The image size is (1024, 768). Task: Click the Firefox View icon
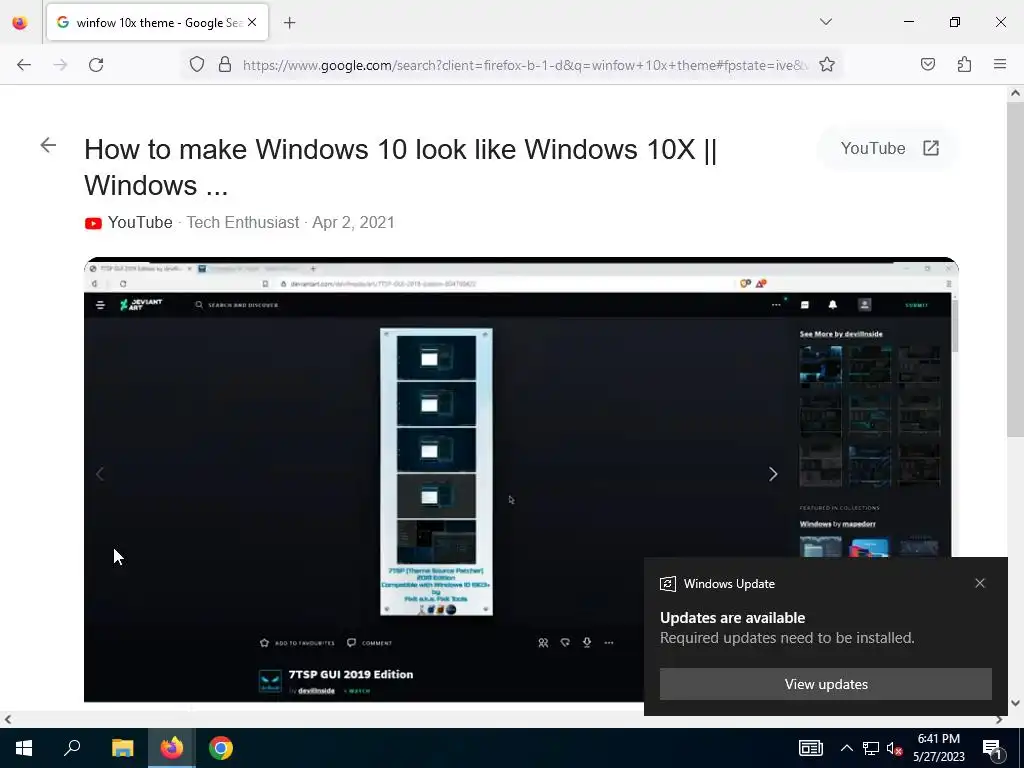[20, 22]
